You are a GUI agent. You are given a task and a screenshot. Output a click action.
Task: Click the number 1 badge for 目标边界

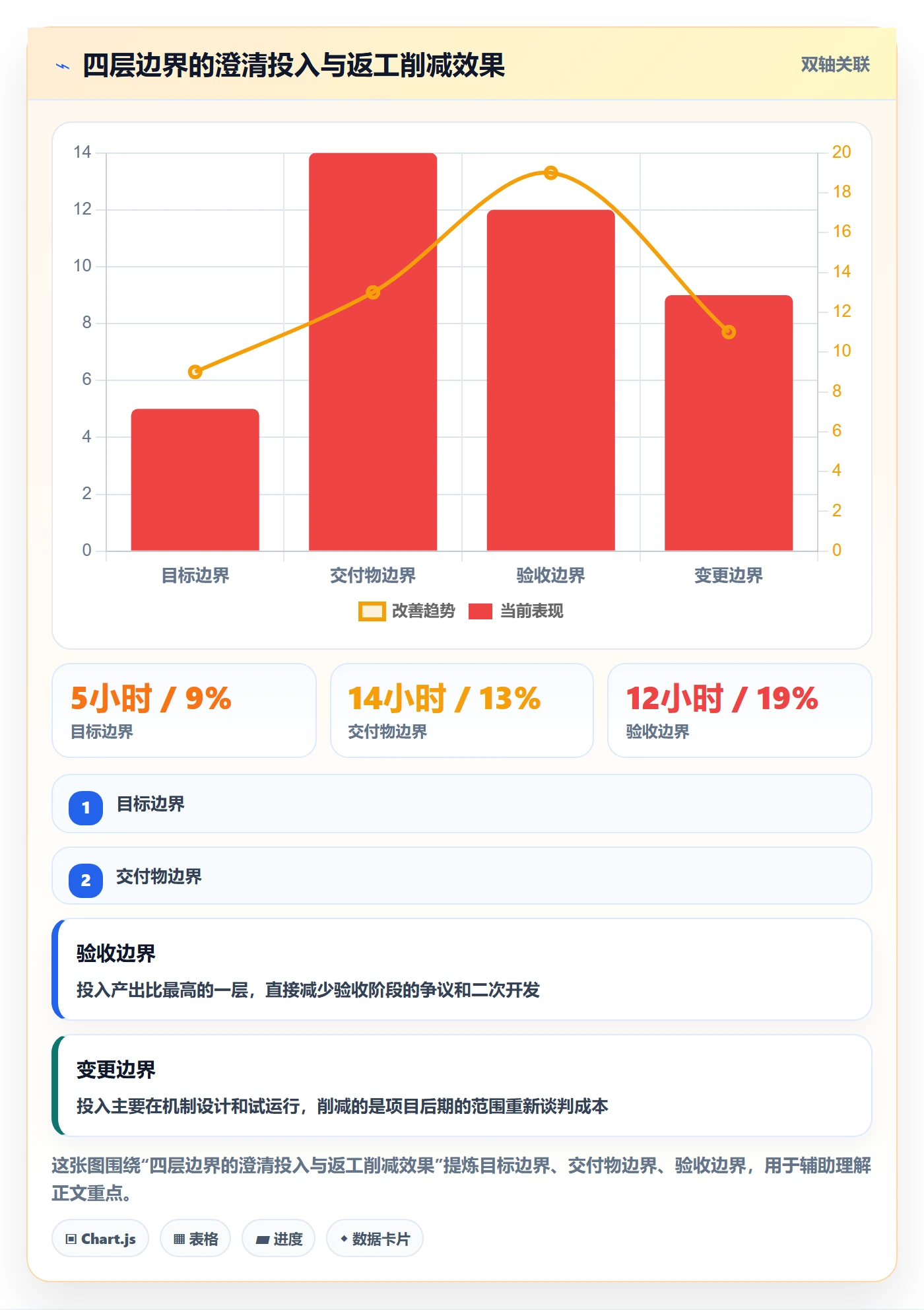[x=86, y=808]
